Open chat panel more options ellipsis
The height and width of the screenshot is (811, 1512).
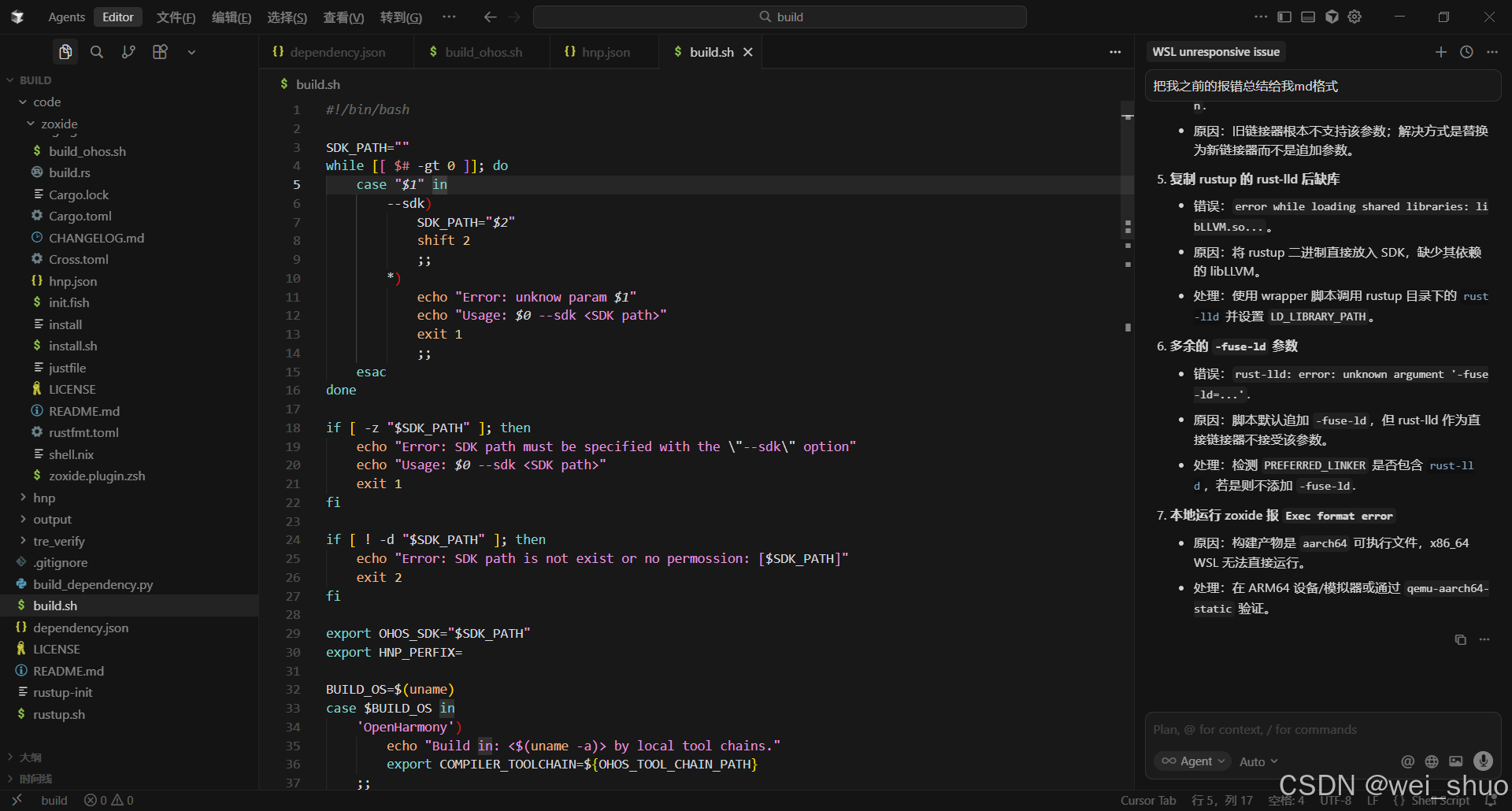(1492, 52)
